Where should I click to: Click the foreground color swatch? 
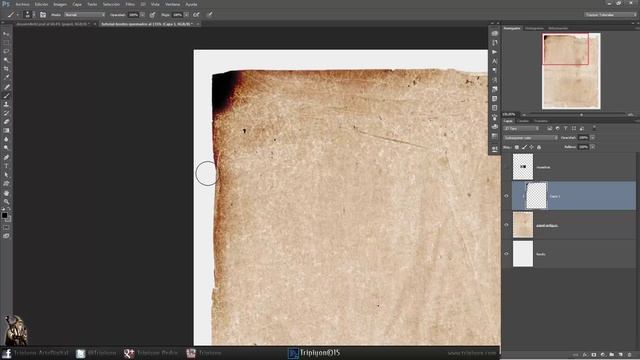point(4,215)
